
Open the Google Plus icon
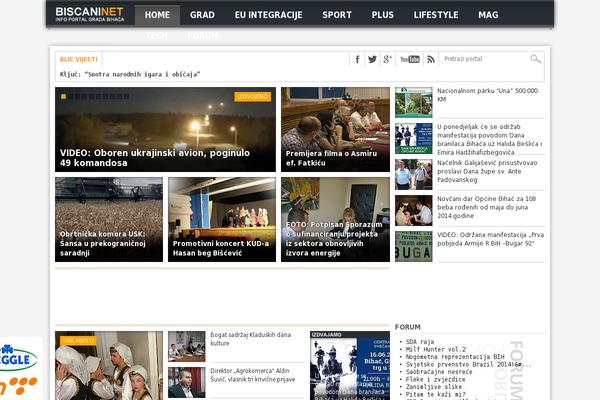[388, 59]
